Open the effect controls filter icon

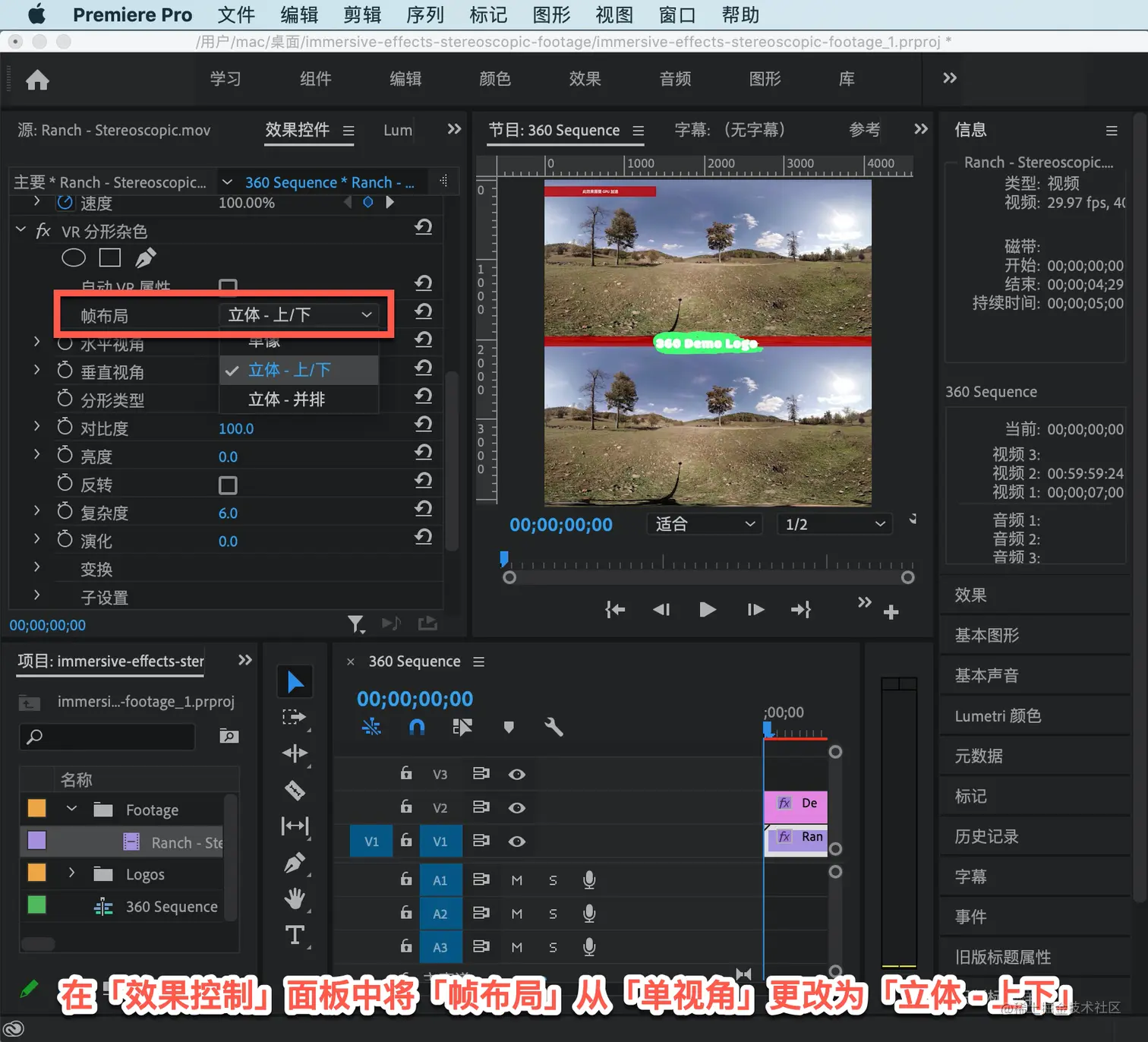click(355, 624)
